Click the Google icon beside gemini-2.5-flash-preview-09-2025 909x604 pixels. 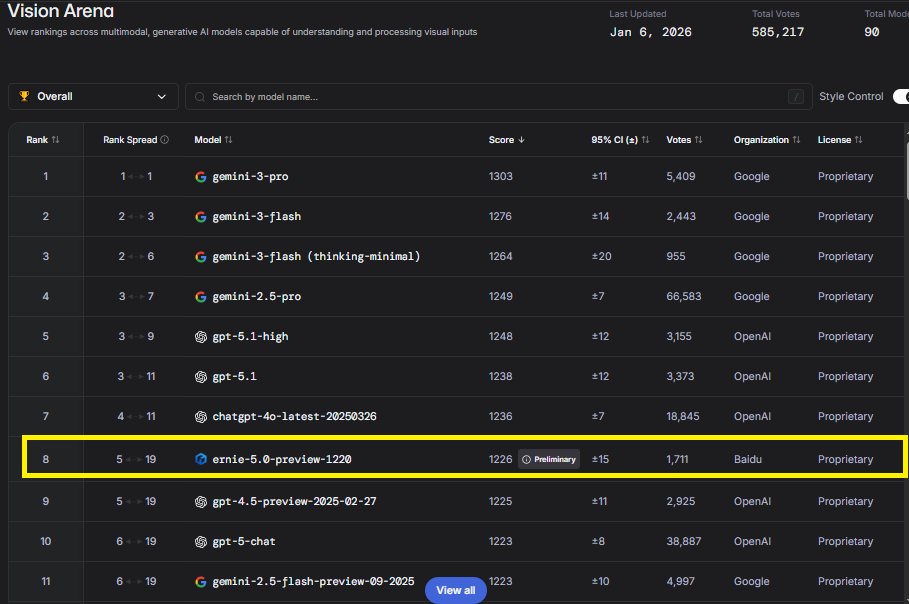200,581
